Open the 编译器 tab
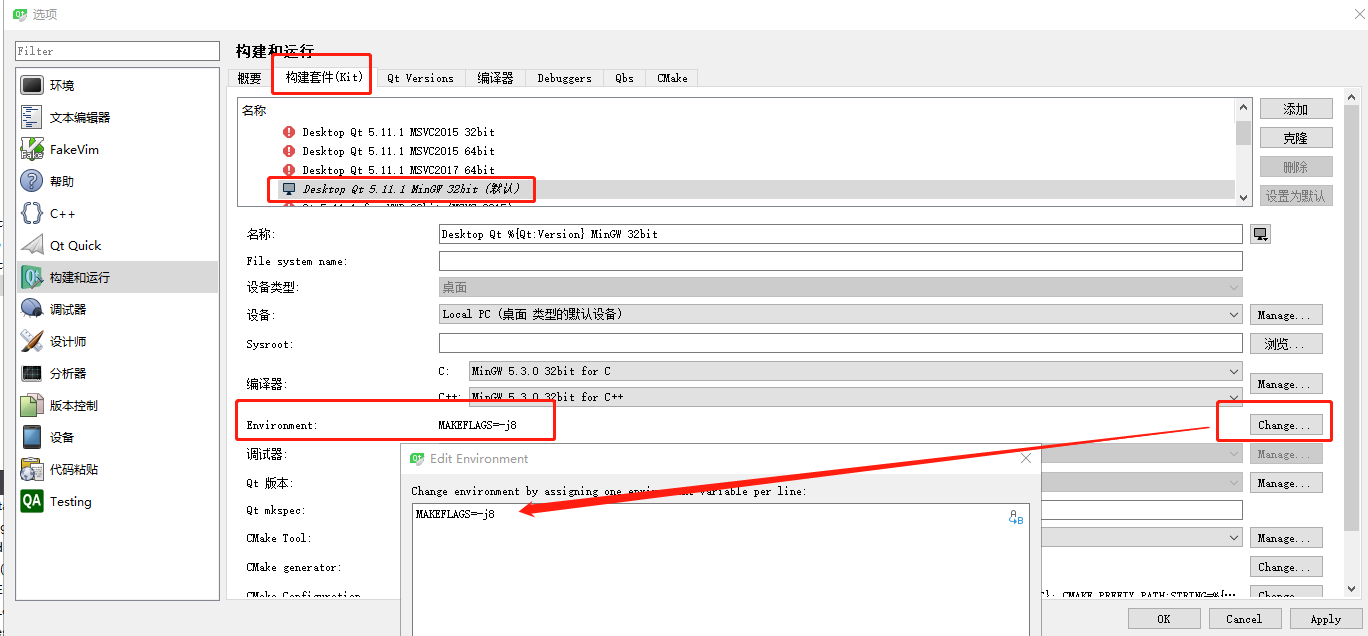The image size is (1368, 636). point(495,78)
